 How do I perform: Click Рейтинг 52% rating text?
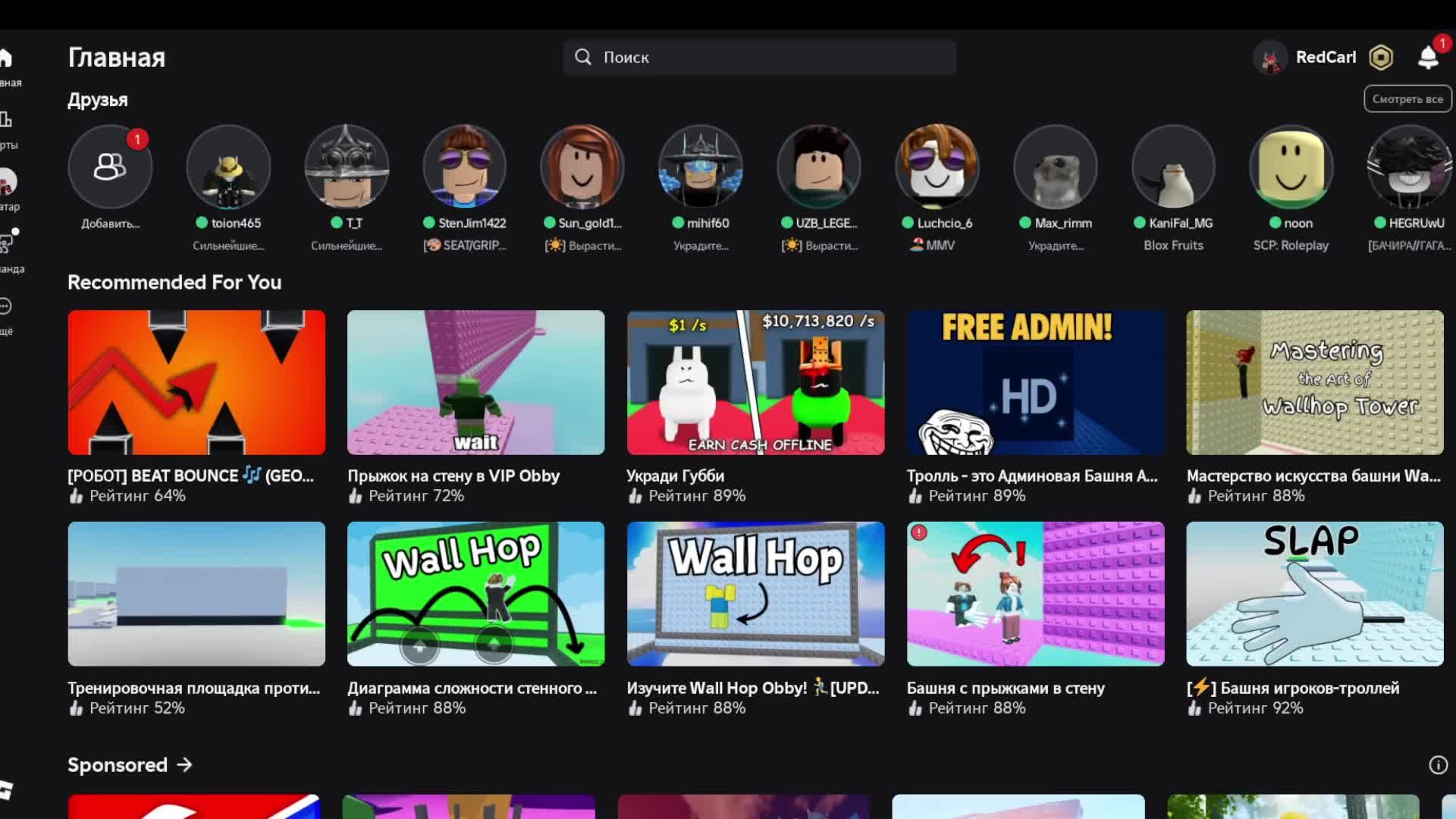(x=137, y=708)
